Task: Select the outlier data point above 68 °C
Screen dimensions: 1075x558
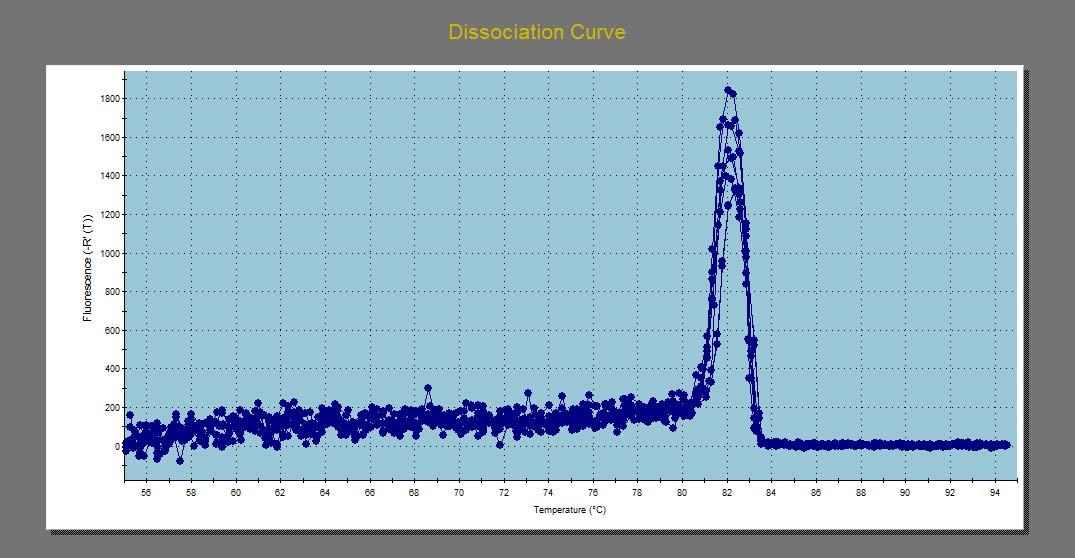Action: click(x=428, y=388)
